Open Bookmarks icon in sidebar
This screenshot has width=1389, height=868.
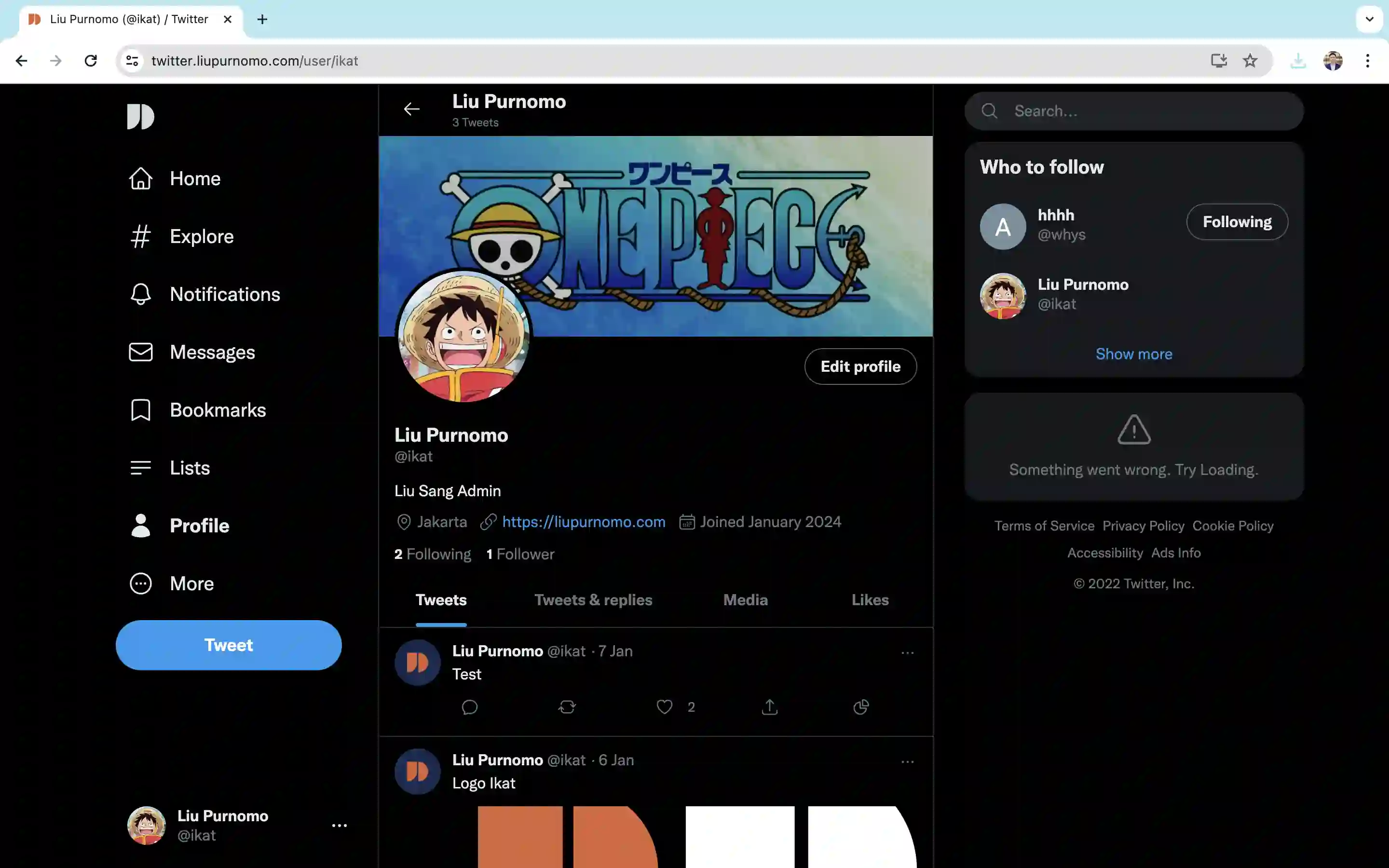pyautogui.click(x=141, y=410)
